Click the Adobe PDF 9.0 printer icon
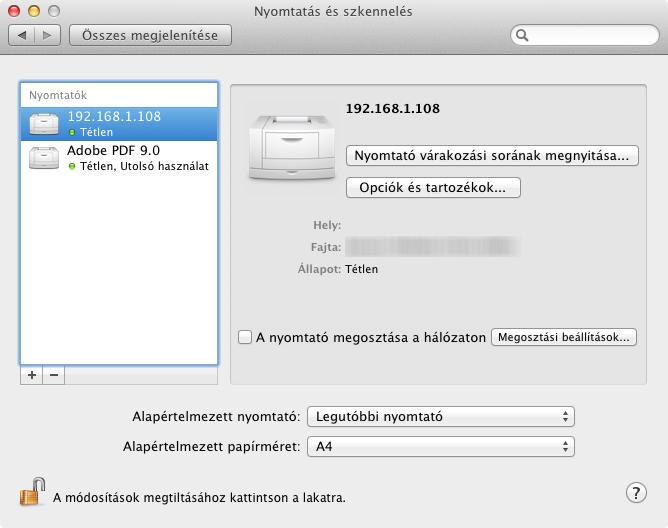 tap(44, 158)
